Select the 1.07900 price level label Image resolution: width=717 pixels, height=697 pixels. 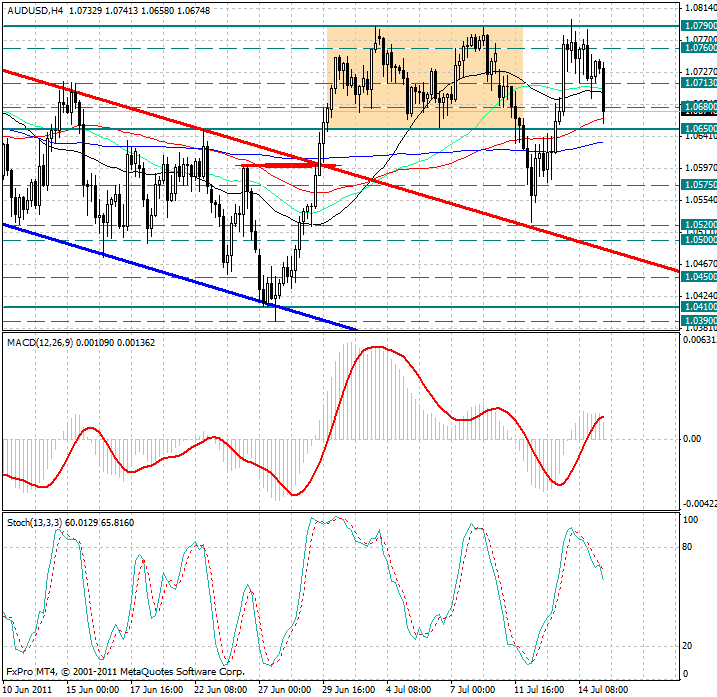[x=697, y=25]
